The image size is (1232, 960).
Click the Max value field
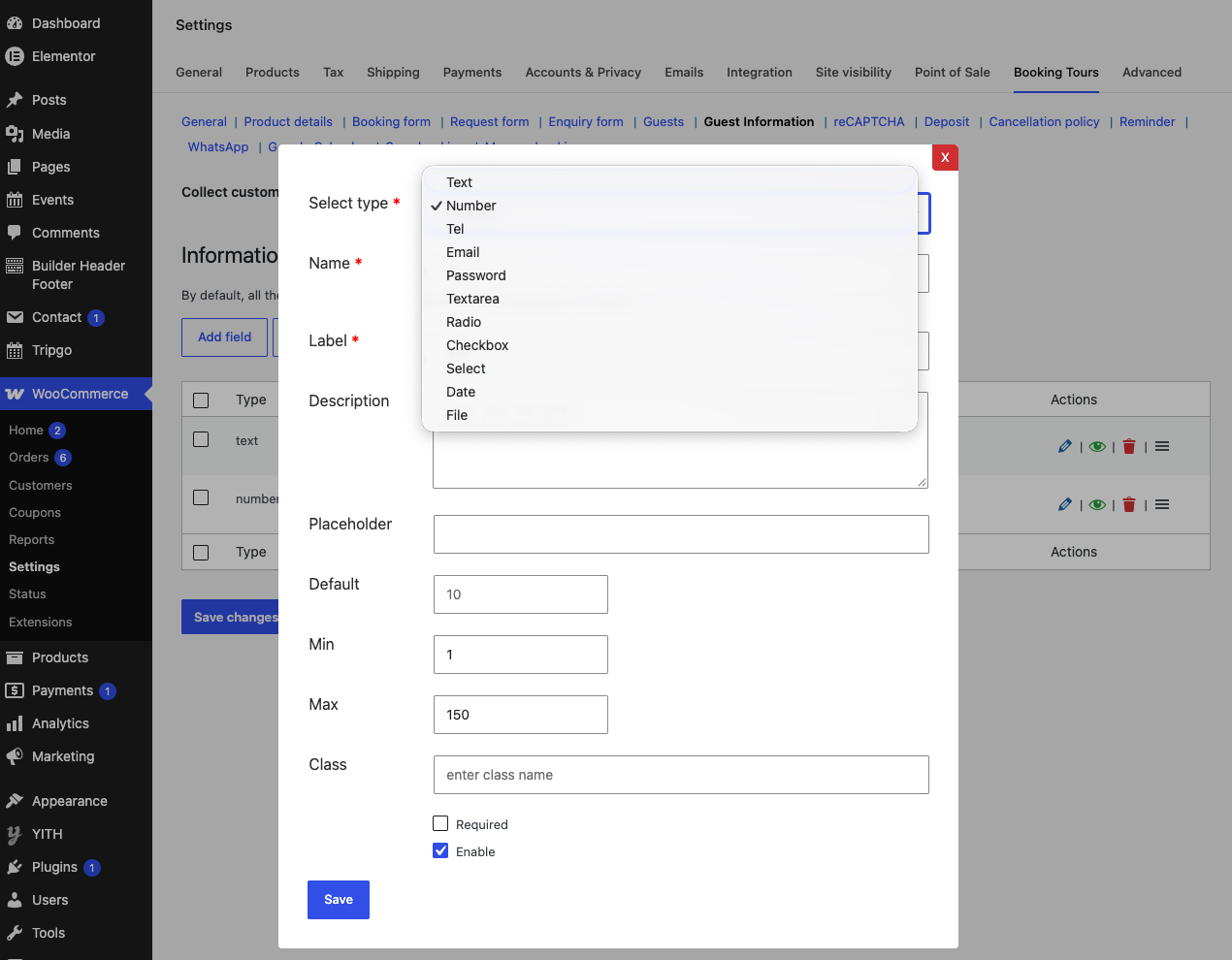[521, 715]
